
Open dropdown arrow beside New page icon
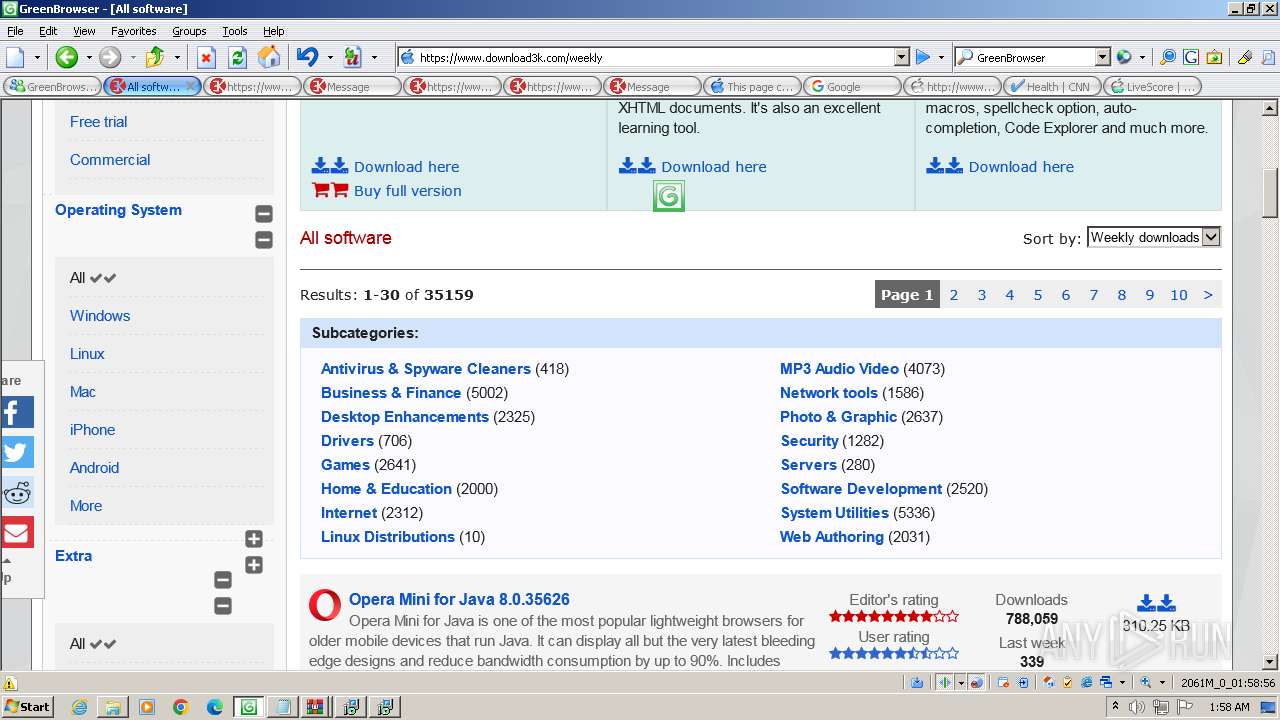tap(38, 57)
